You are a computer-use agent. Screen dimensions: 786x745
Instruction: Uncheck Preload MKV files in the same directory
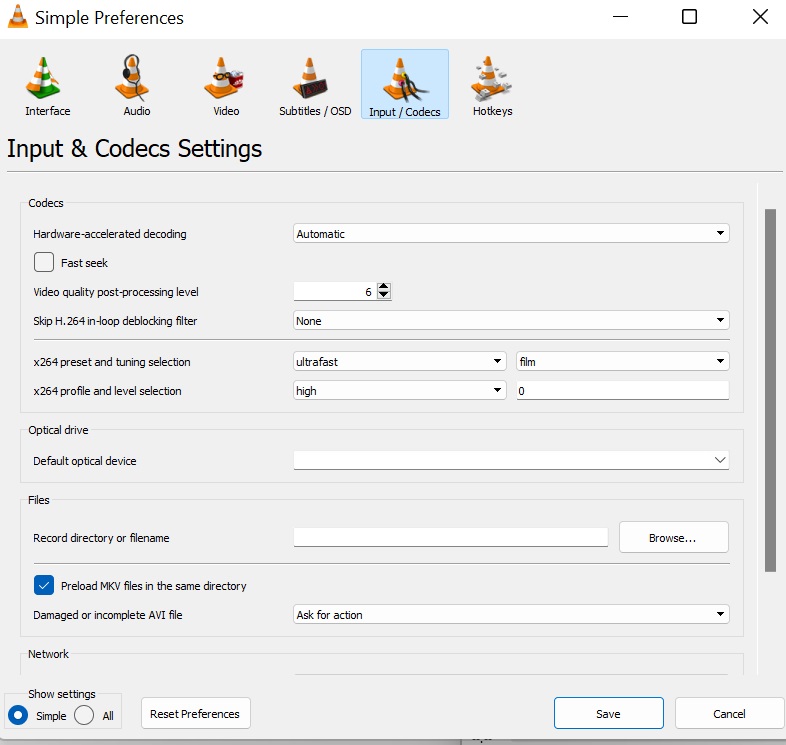(x=44, y=585)
